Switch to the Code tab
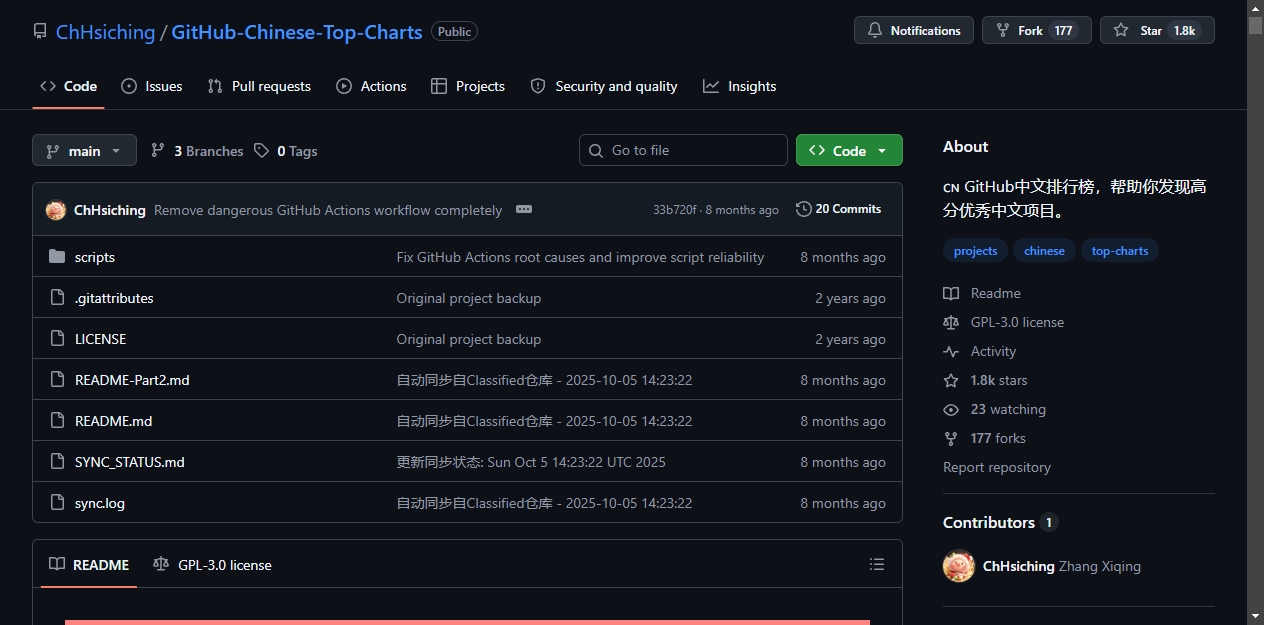Viewport: 1264px width, 625px height. [x=68, y=86]
